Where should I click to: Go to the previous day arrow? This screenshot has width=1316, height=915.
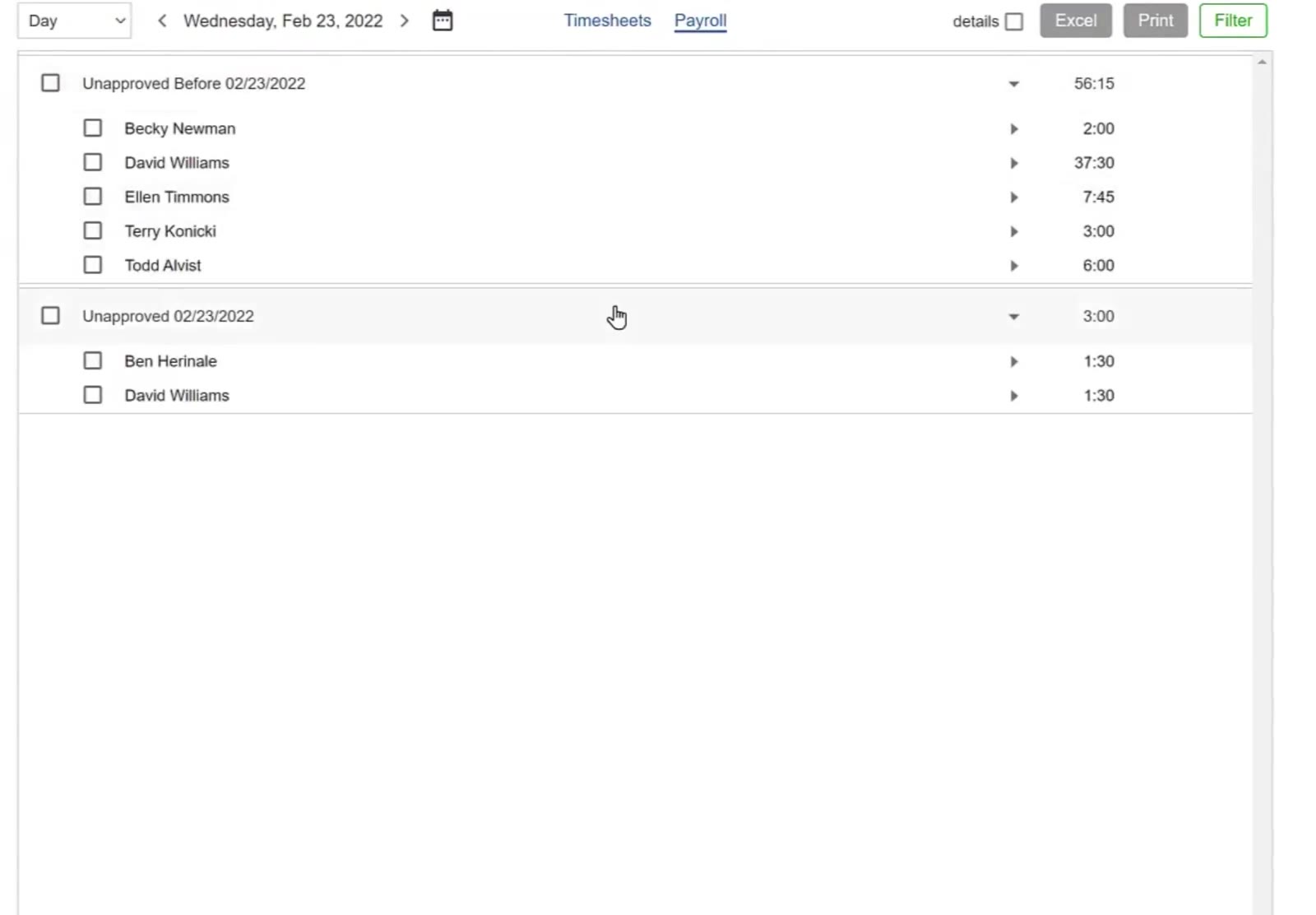click(x=162, y=21)
